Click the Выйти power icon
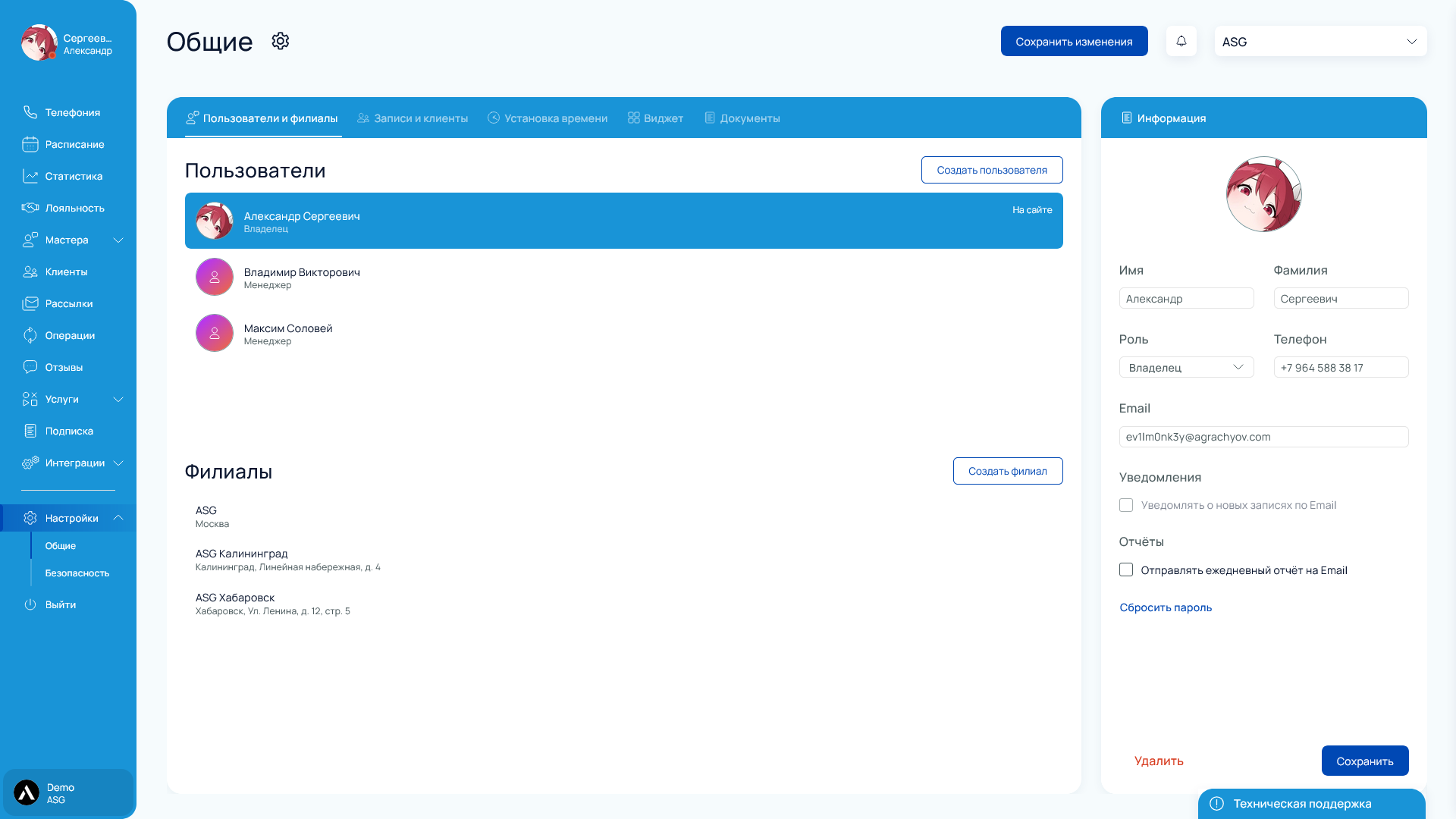This screenshot has width=1456, height=819. click(x=30, y=604)
